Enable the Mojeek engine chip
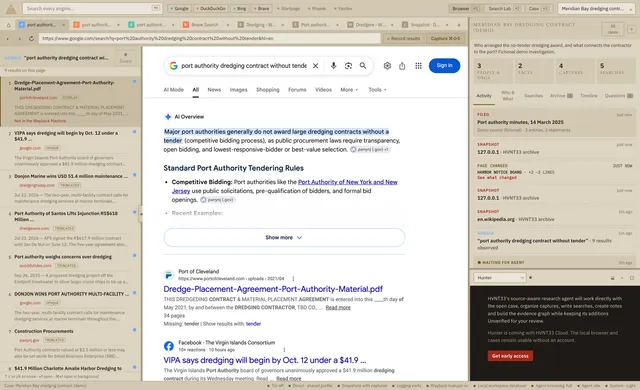Image resolution: width=640 pixels, height=390 pixels. pyautogui.click(x=317, y=8)
